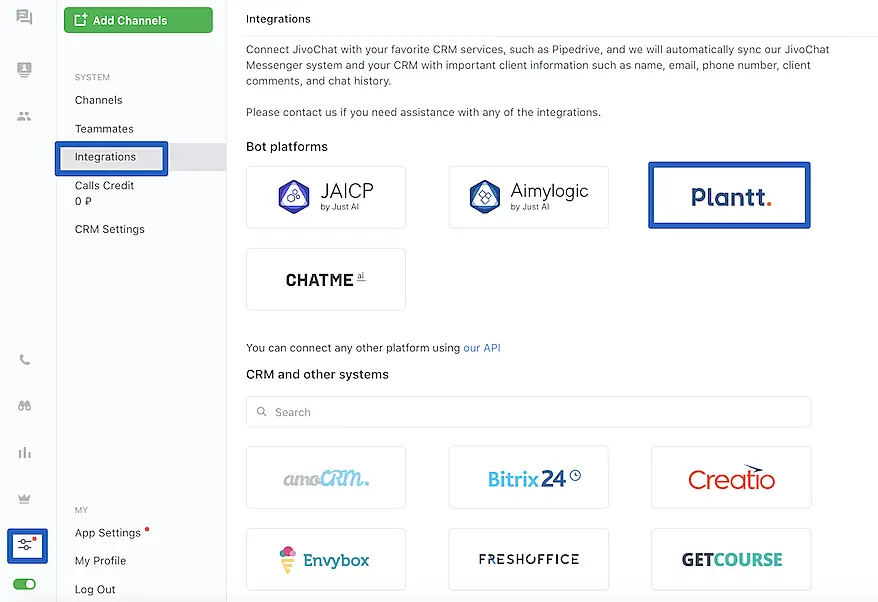Open the team members icon
The height and width of the screenshot is (602, 878).
(25, 116)
